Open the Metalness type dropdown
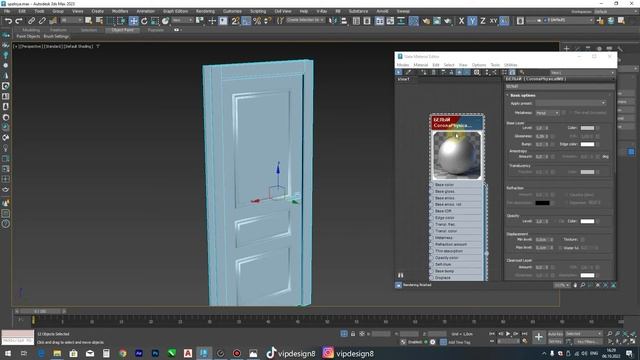This screenshot has width=640, height=360. click(547, 113)
